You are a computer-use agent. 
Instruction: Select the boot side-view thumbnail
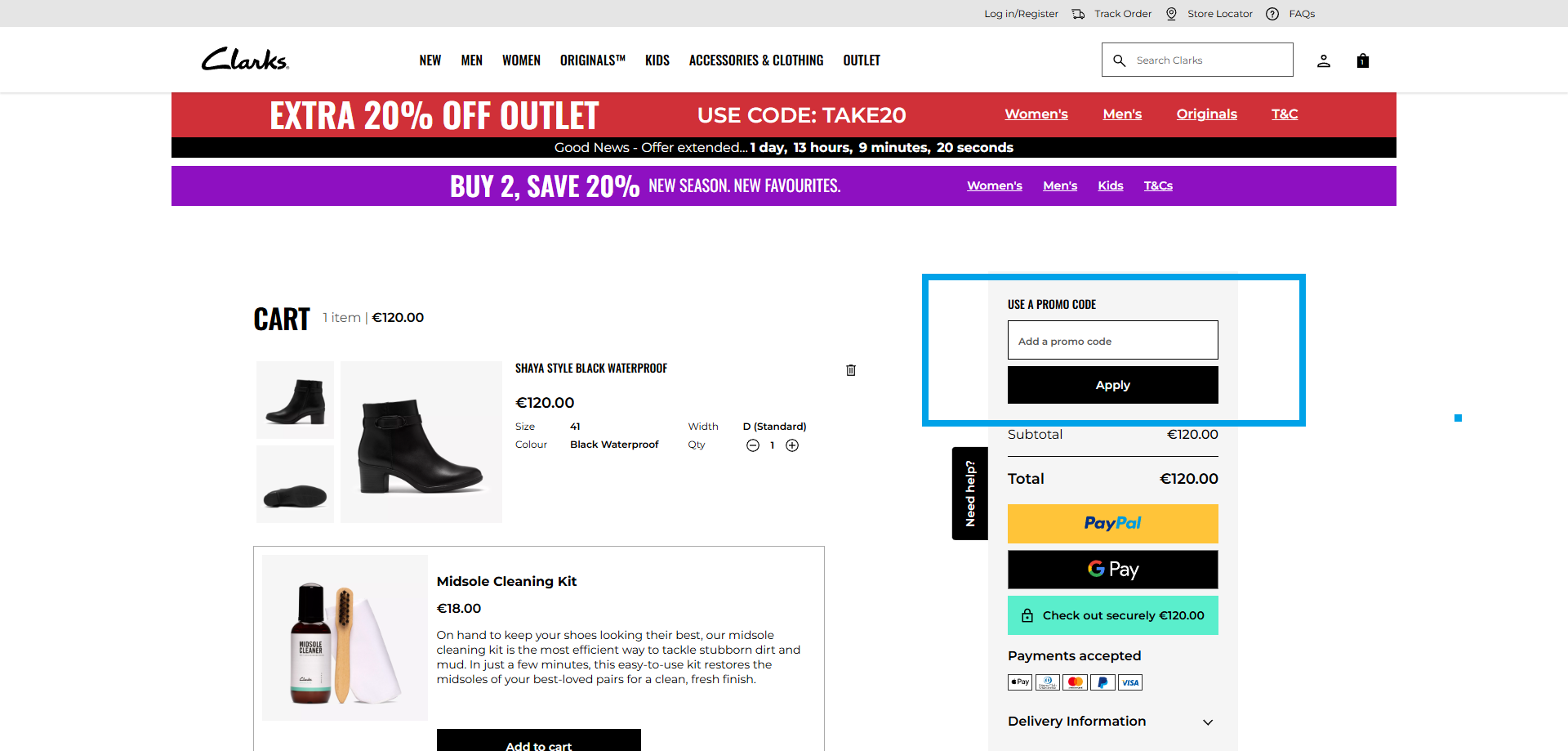click(295, 400)
